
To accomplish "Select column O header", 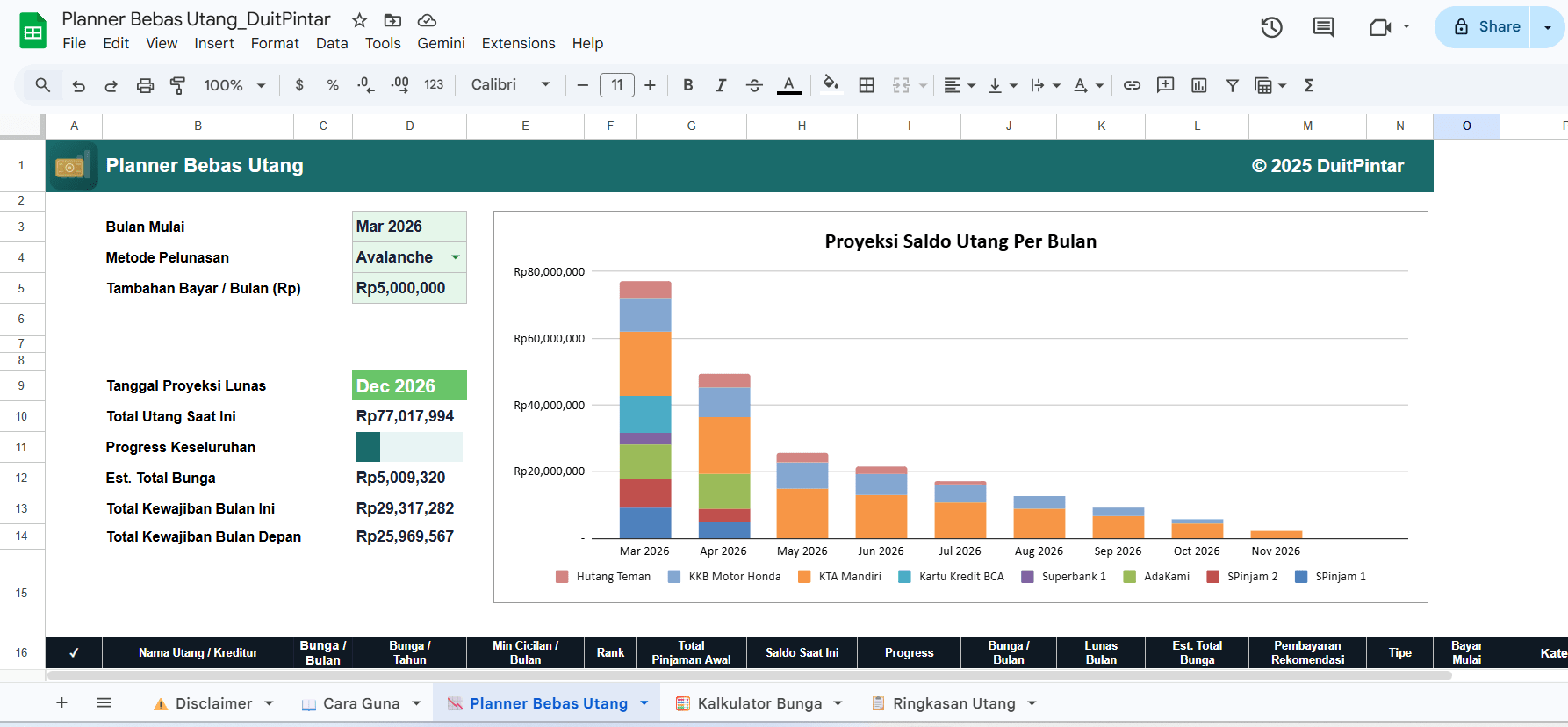I will click(x=1466, y=126).
